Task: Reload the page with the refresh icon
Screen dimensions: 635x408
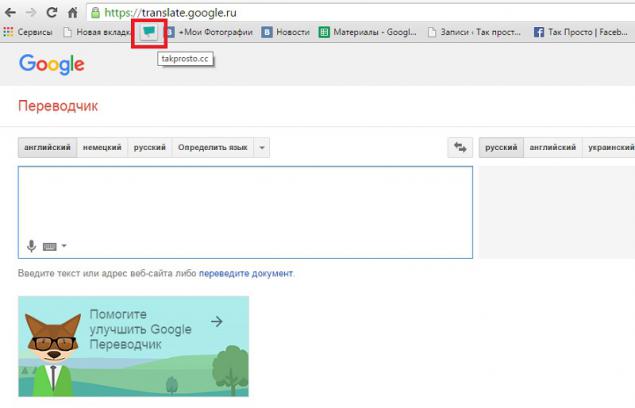Action: (52, 12)
